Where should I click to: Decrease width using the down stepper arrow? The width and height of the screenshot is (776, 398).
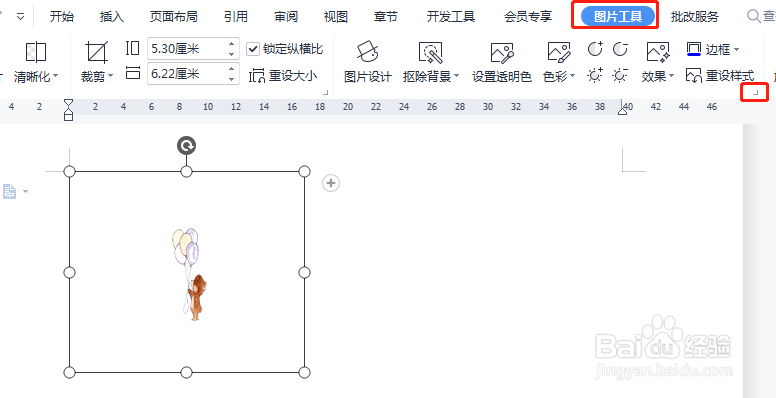tap(232, 79)
